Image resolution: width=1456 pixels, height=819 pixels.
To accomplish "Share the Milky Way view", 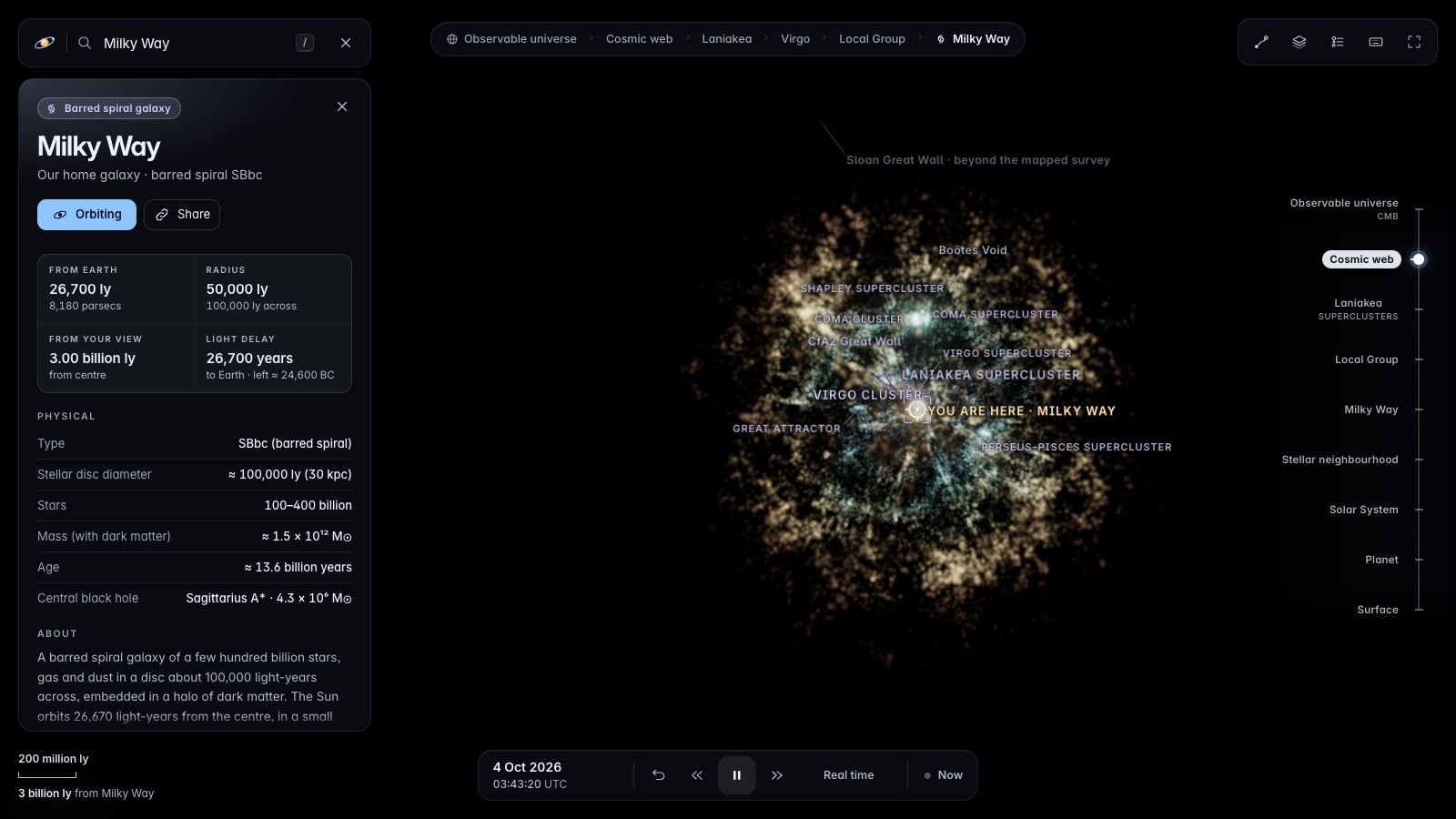I will pyautogui.click(x=182, y=215).
